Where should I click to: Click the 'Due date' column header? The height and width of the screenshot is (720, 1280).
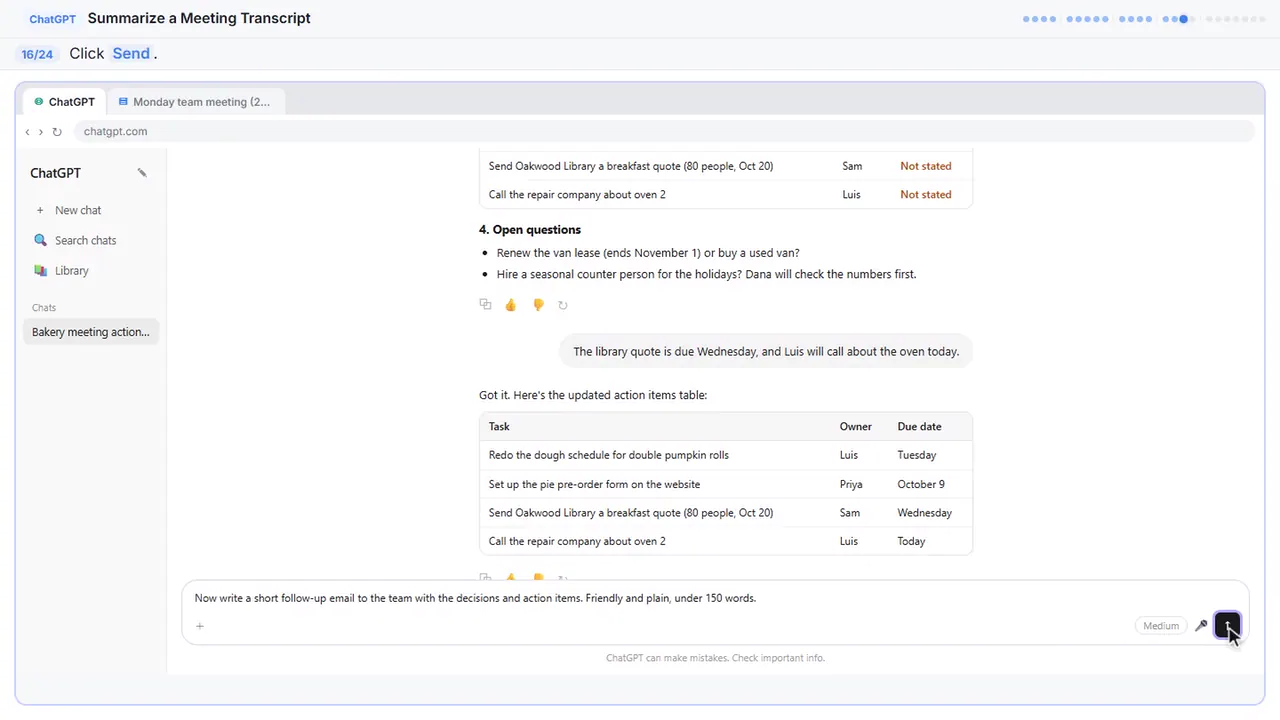(x=919, y=427)
